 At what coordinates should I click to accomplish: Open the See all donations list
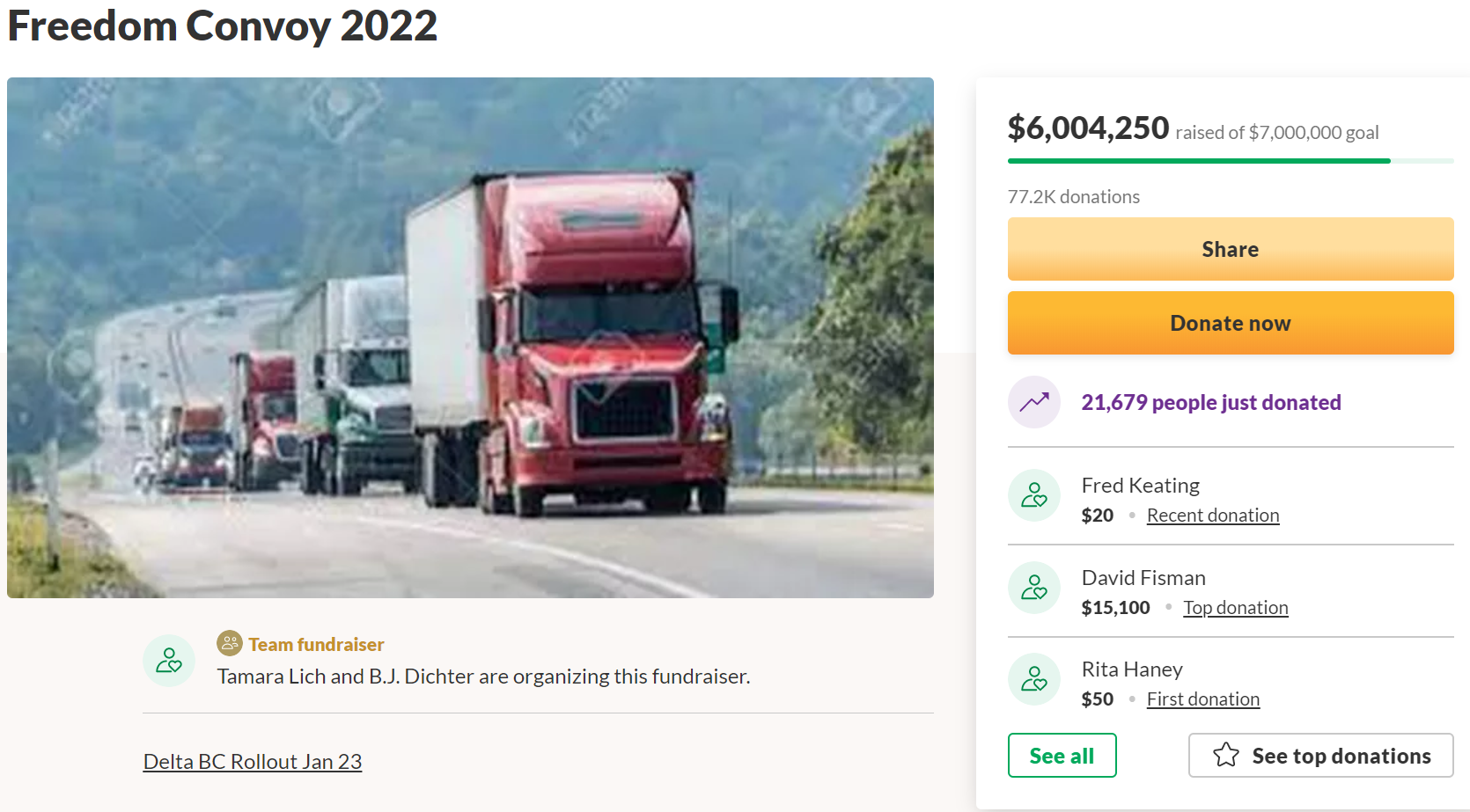[1062, 756]
